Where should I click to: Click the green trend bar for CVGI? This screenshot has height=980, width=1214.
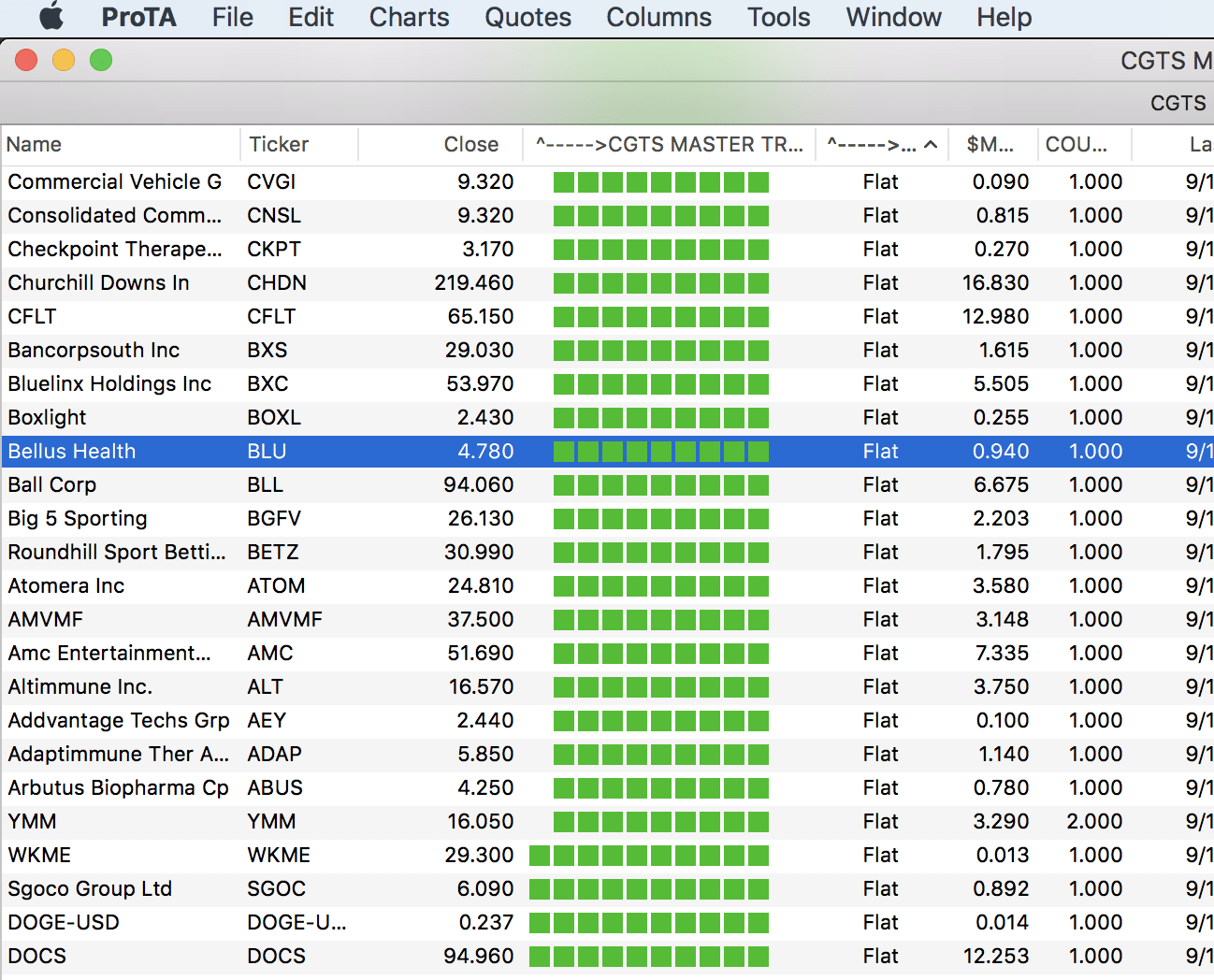[661, 181]
